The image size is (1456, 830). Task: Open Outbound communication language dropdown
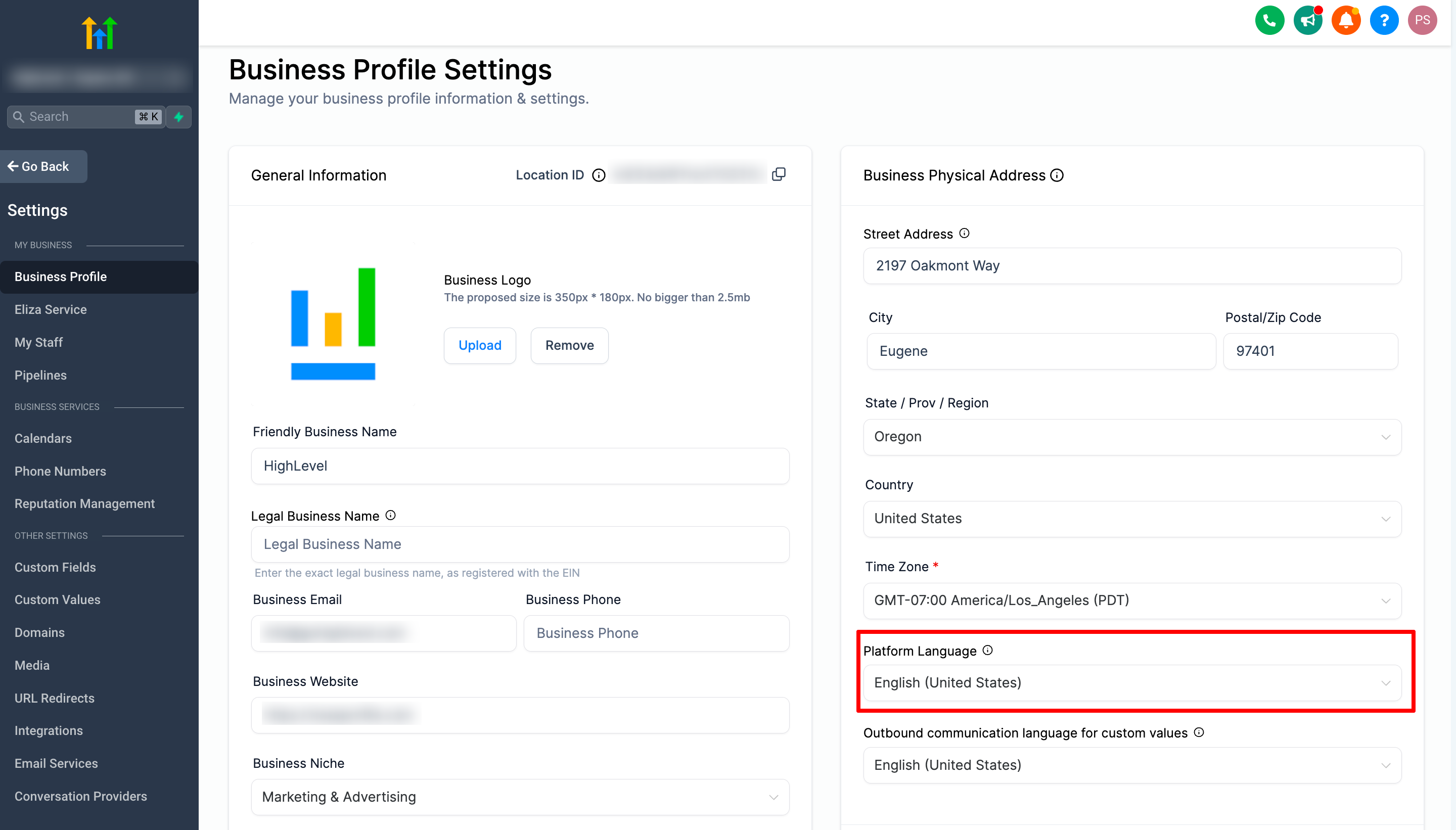point(1131,765)
